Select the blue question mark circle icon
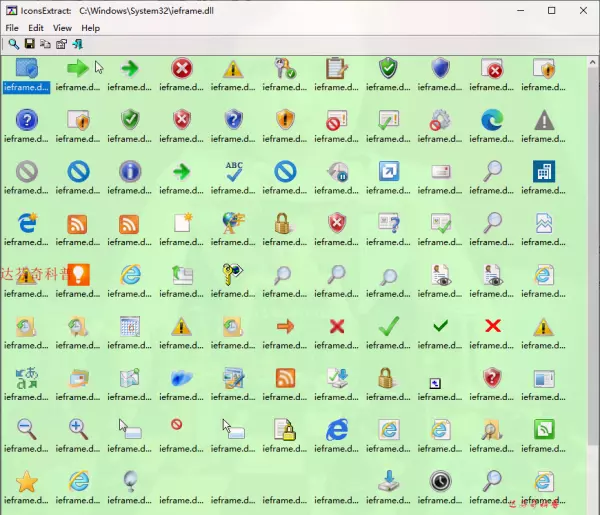The width and height of the screenshot is (600, 515). tap(26, 120)
